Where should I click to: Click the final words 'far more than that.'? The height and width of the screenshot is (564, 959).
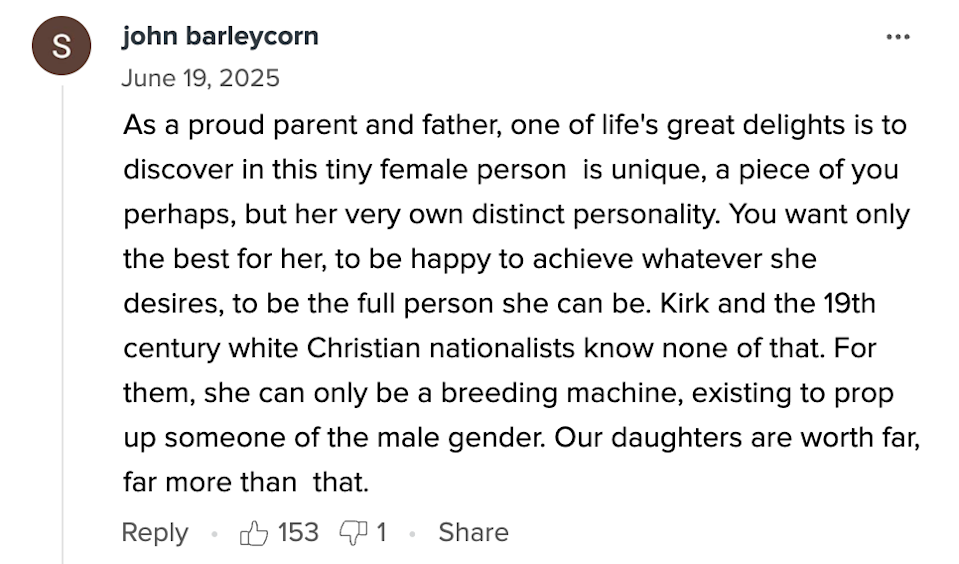pos(246,482)
